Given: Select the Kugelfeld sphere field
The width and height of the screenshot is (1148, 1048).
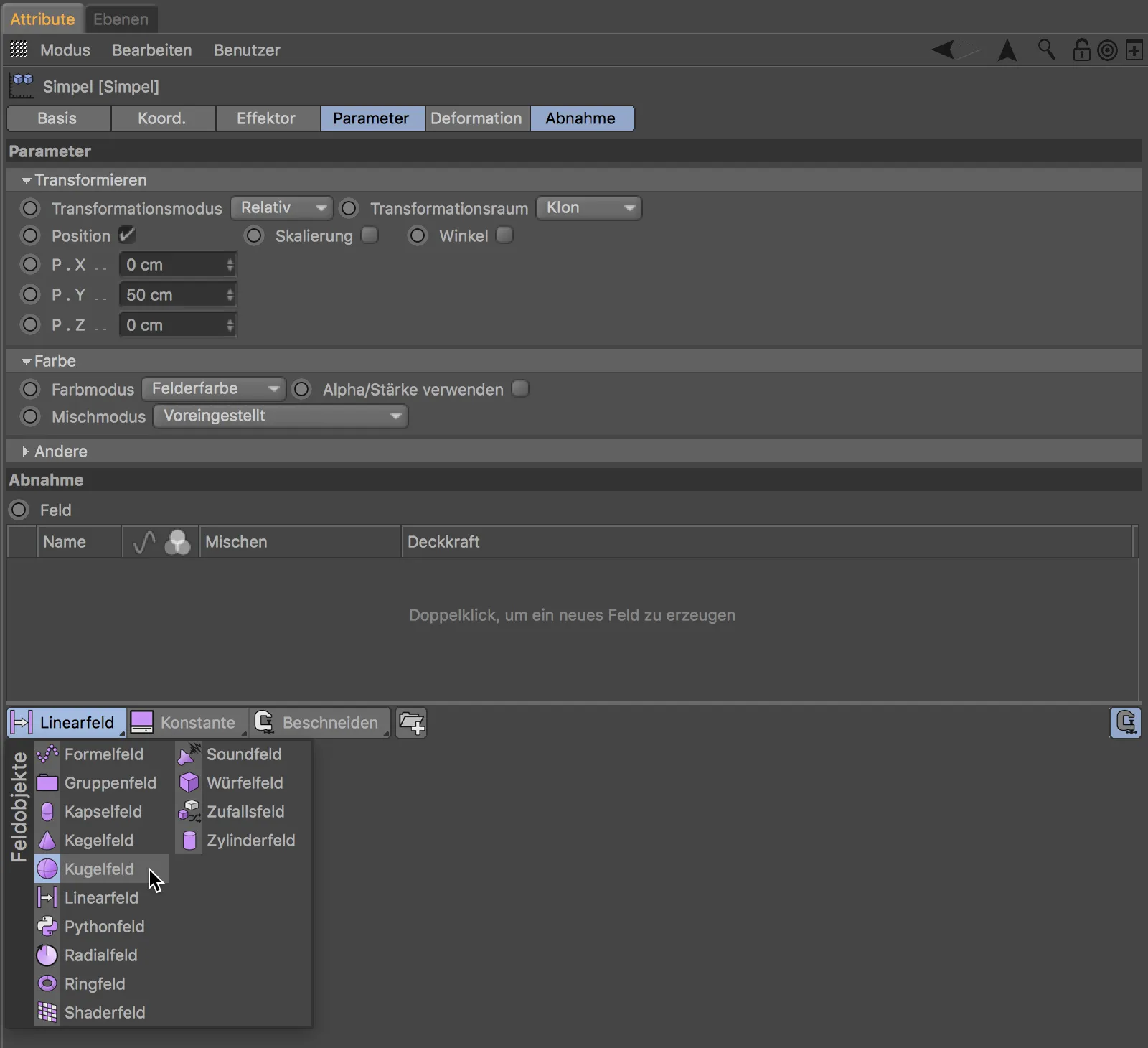Looking at the screenshot, I should click(x=102, y=869).
